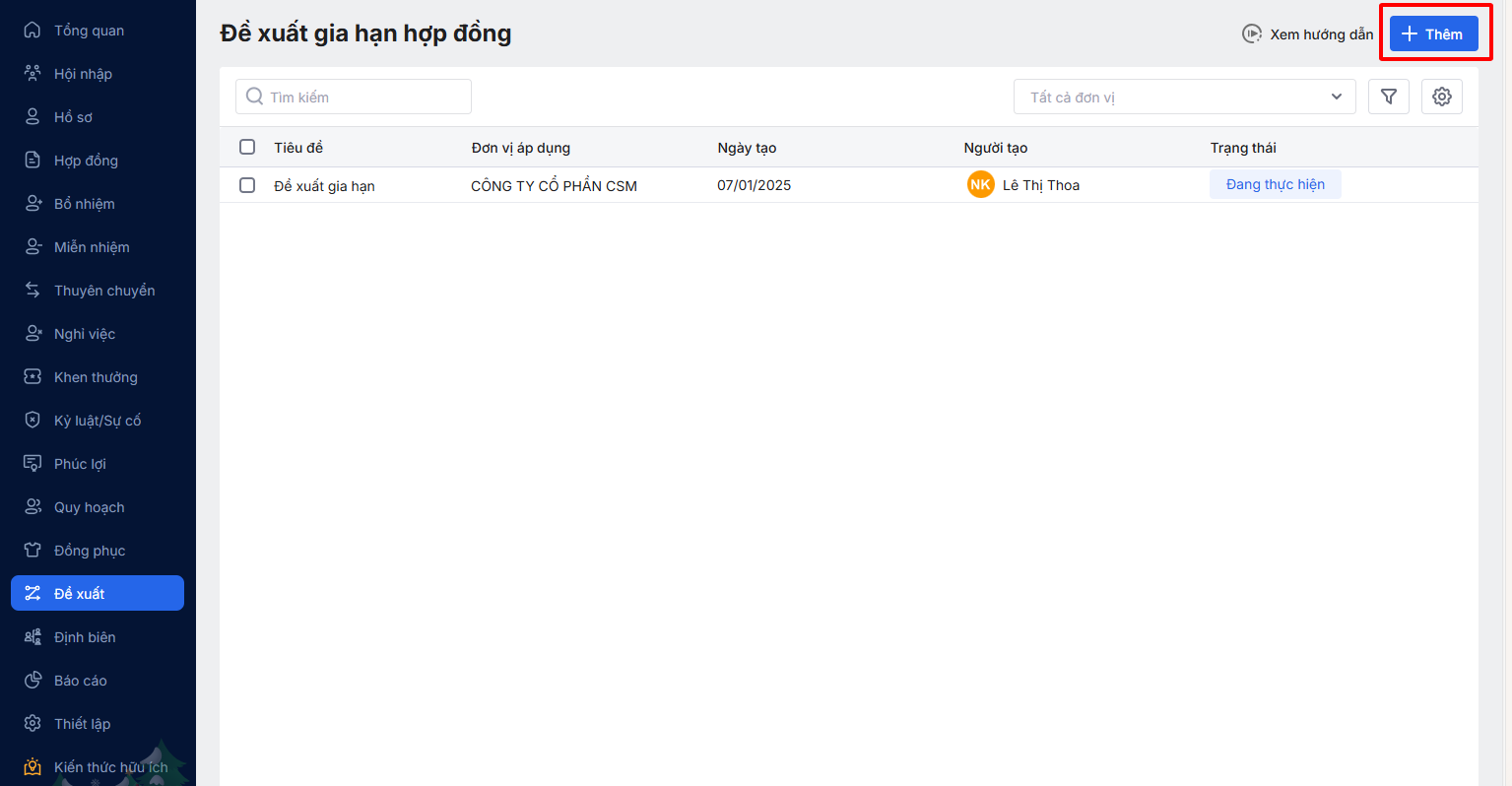Screen dimensions: 1512x786
Task: Open the Hợp đồng menu item
Action: [x=86, y=161]
